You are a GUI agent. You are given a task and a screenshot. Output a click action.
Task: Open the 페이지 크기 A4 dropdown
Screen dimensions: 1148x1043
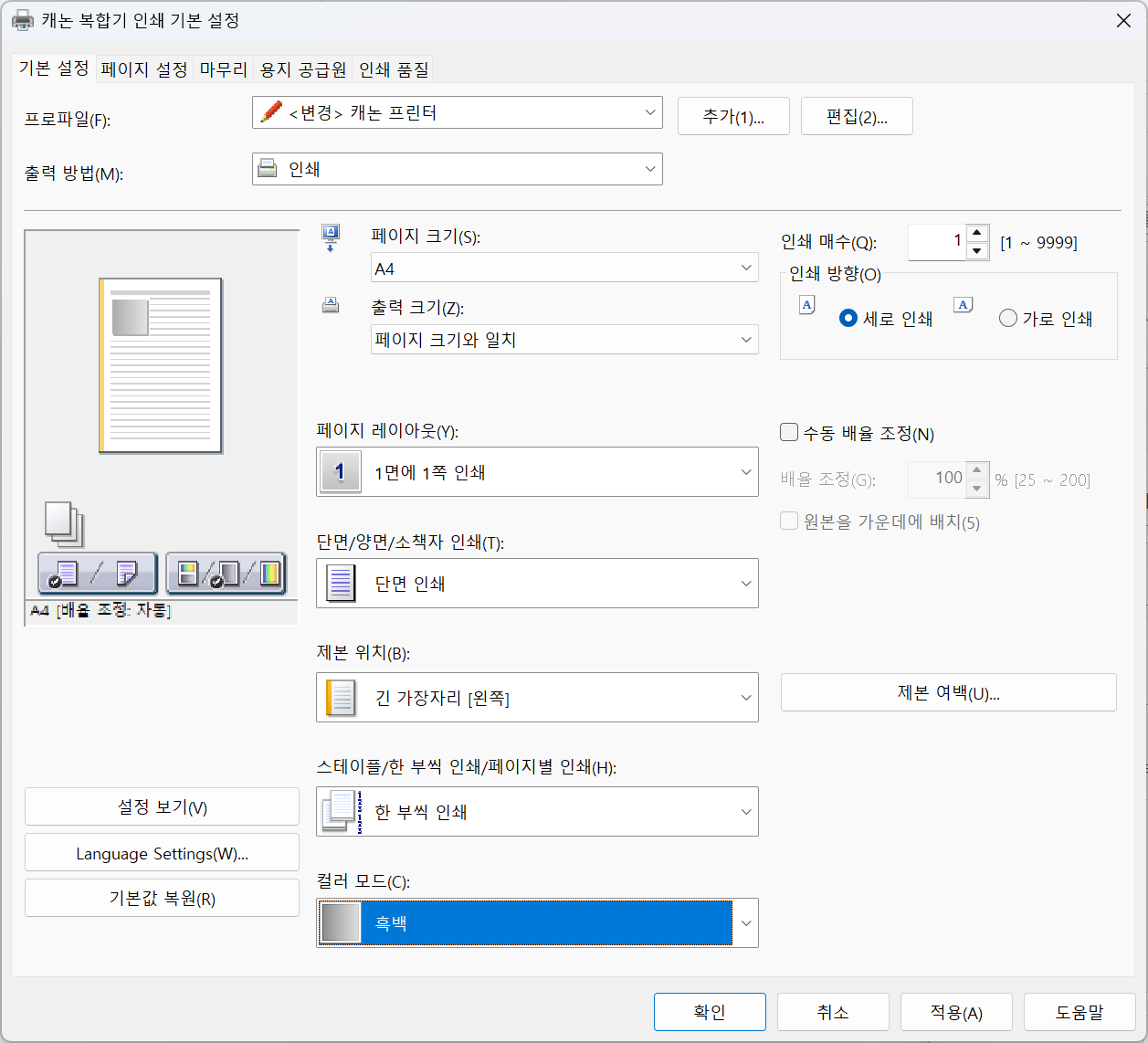tap(563, 269)
